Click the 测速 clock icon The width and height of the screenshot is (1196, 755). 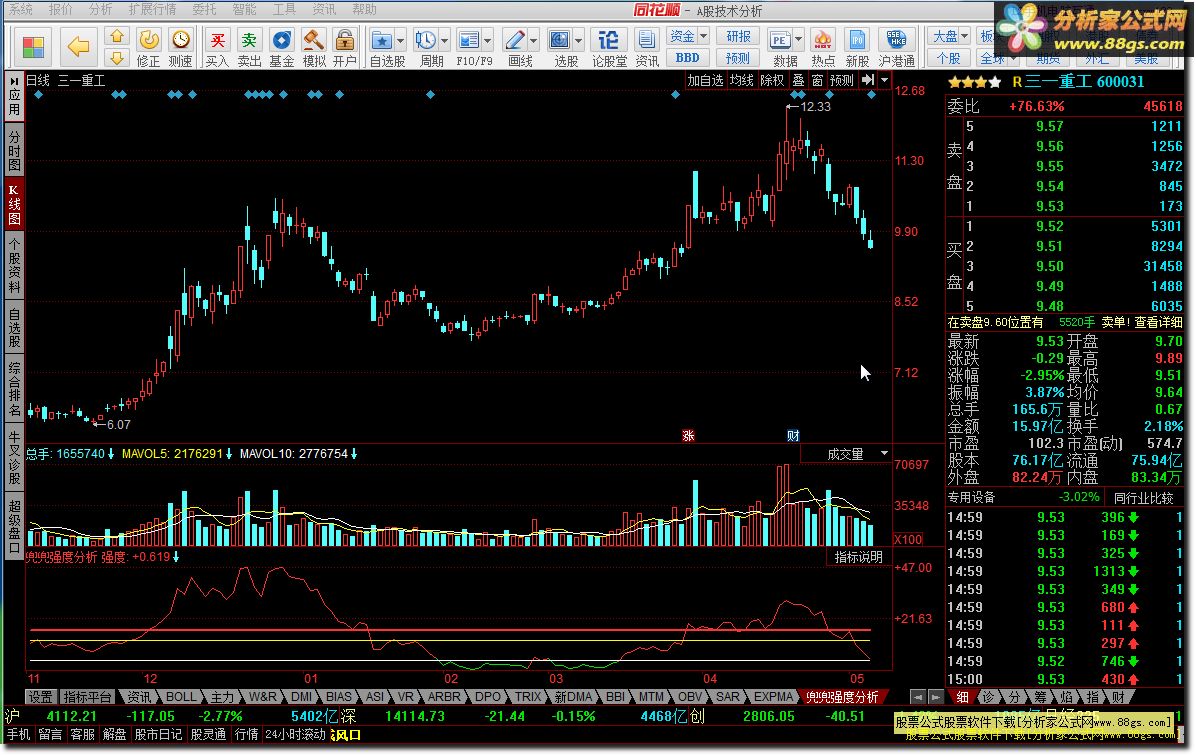[181, 40]
